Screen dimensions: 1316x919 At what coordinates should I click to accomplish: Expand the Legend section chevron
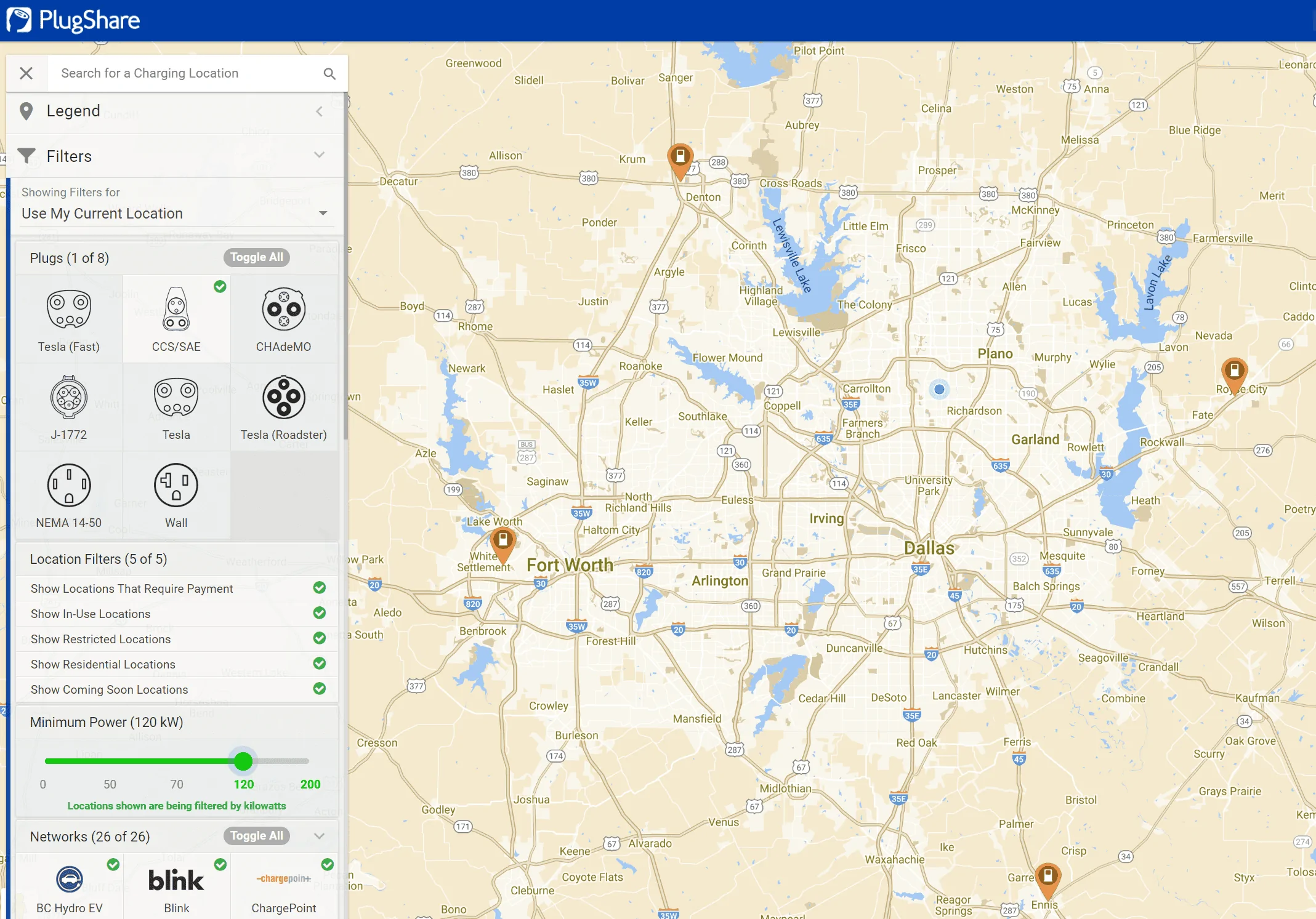(x=319, y=111)
